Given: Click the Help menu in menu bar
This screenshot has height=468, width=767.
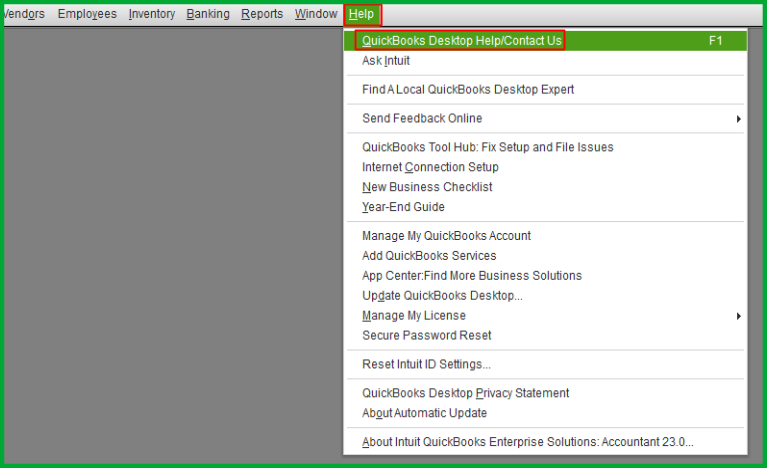Looking at the screenshot, I should click(361, 14).
